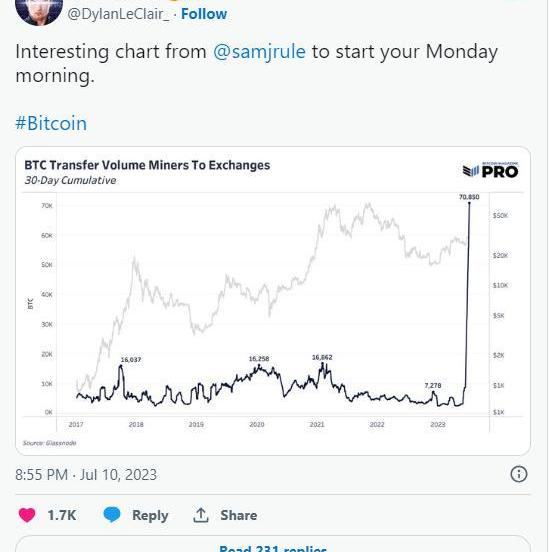Follow @DylanLeClair_ account
The width and height of the screenshot is (549, 552).
tap(204, 14)
